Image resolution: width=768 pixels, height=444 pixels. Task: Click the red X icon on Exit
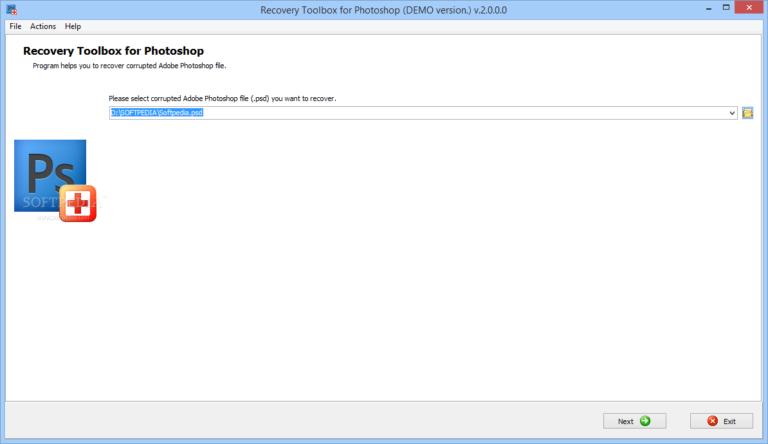click(712, 421)
